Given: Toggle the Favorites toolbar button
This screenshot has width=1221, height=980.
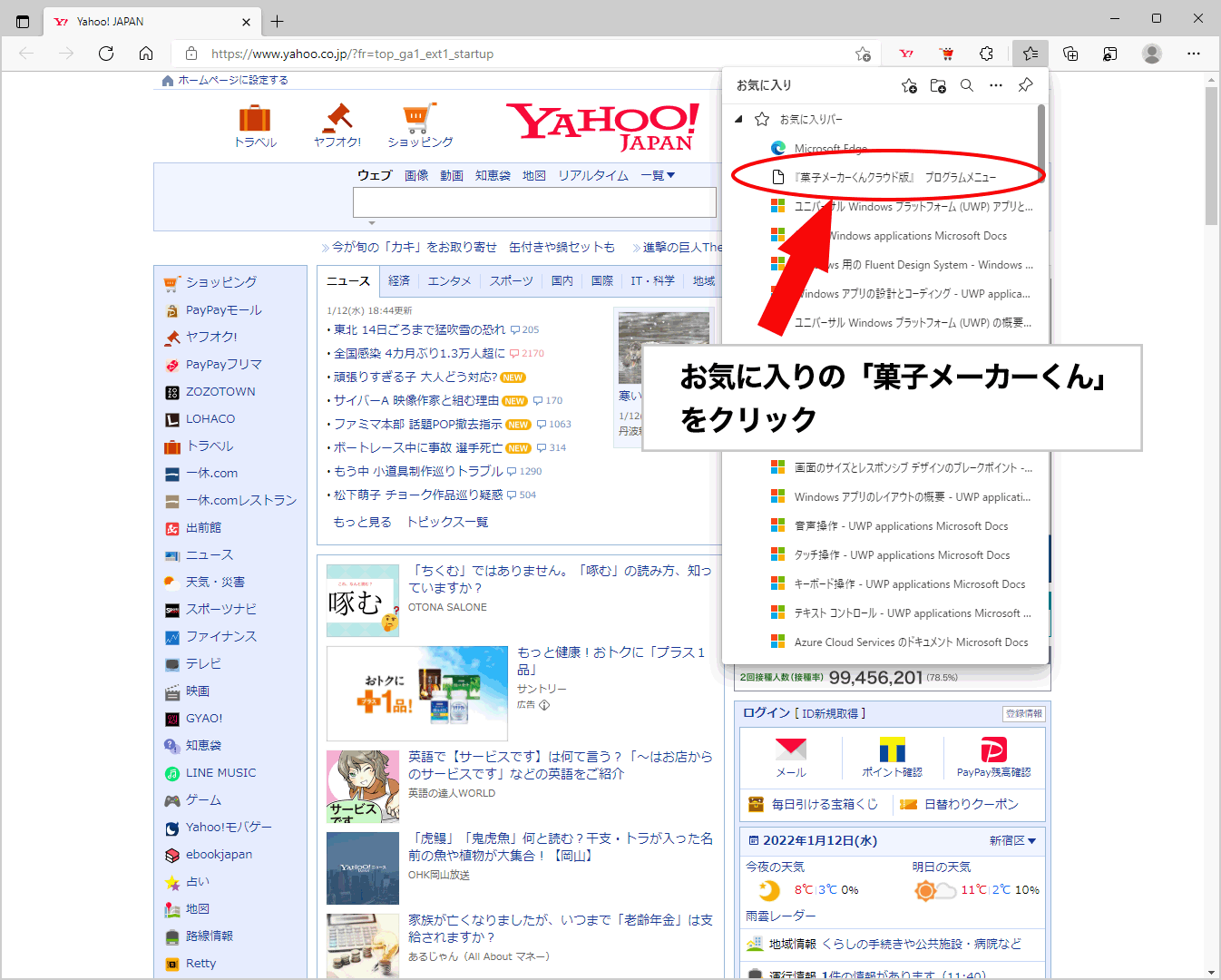Looking at the screenshot, I should [x=1031, y=54].
